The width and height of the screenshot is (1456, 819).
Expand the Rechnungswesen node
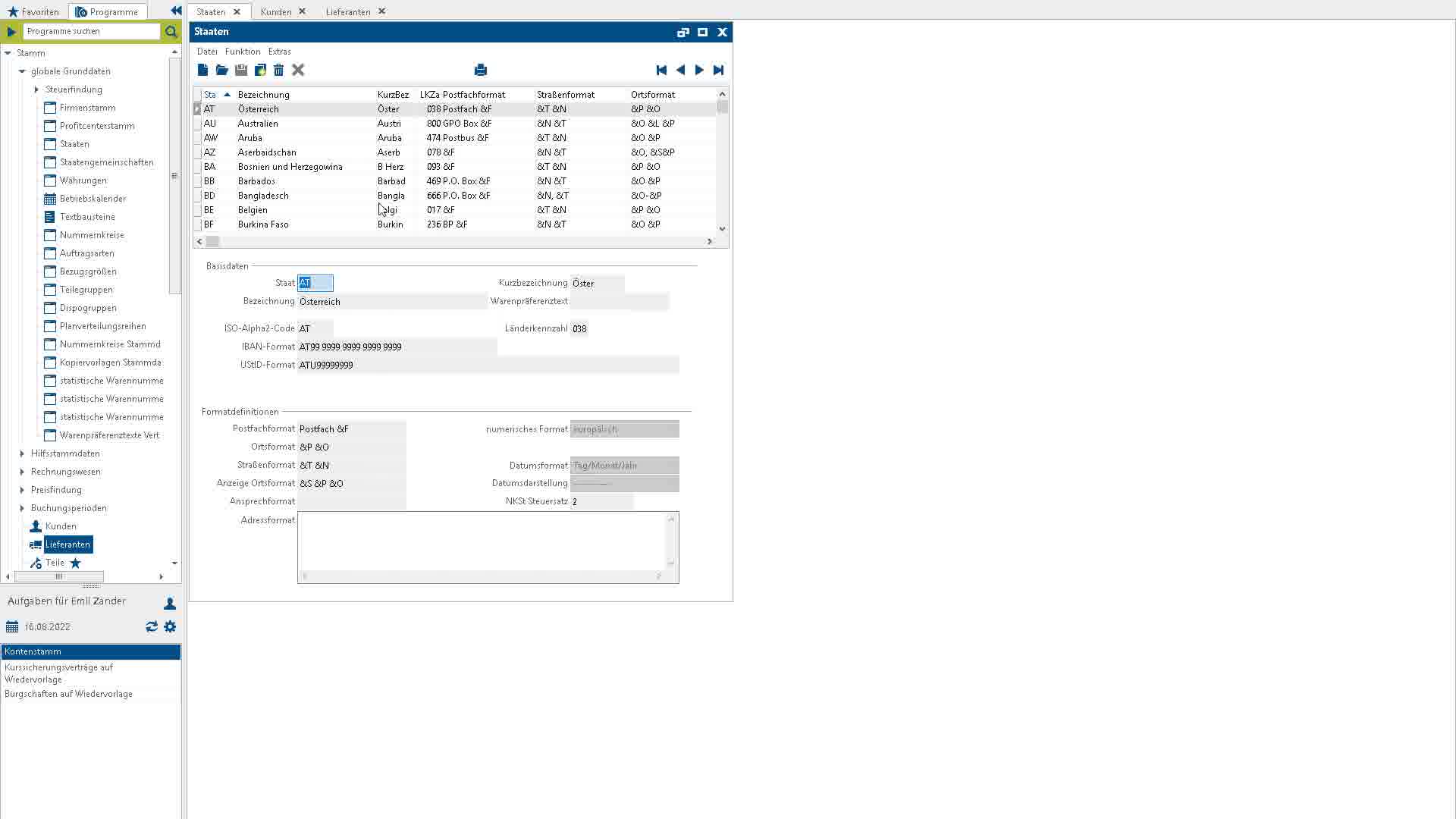point(22,472)
